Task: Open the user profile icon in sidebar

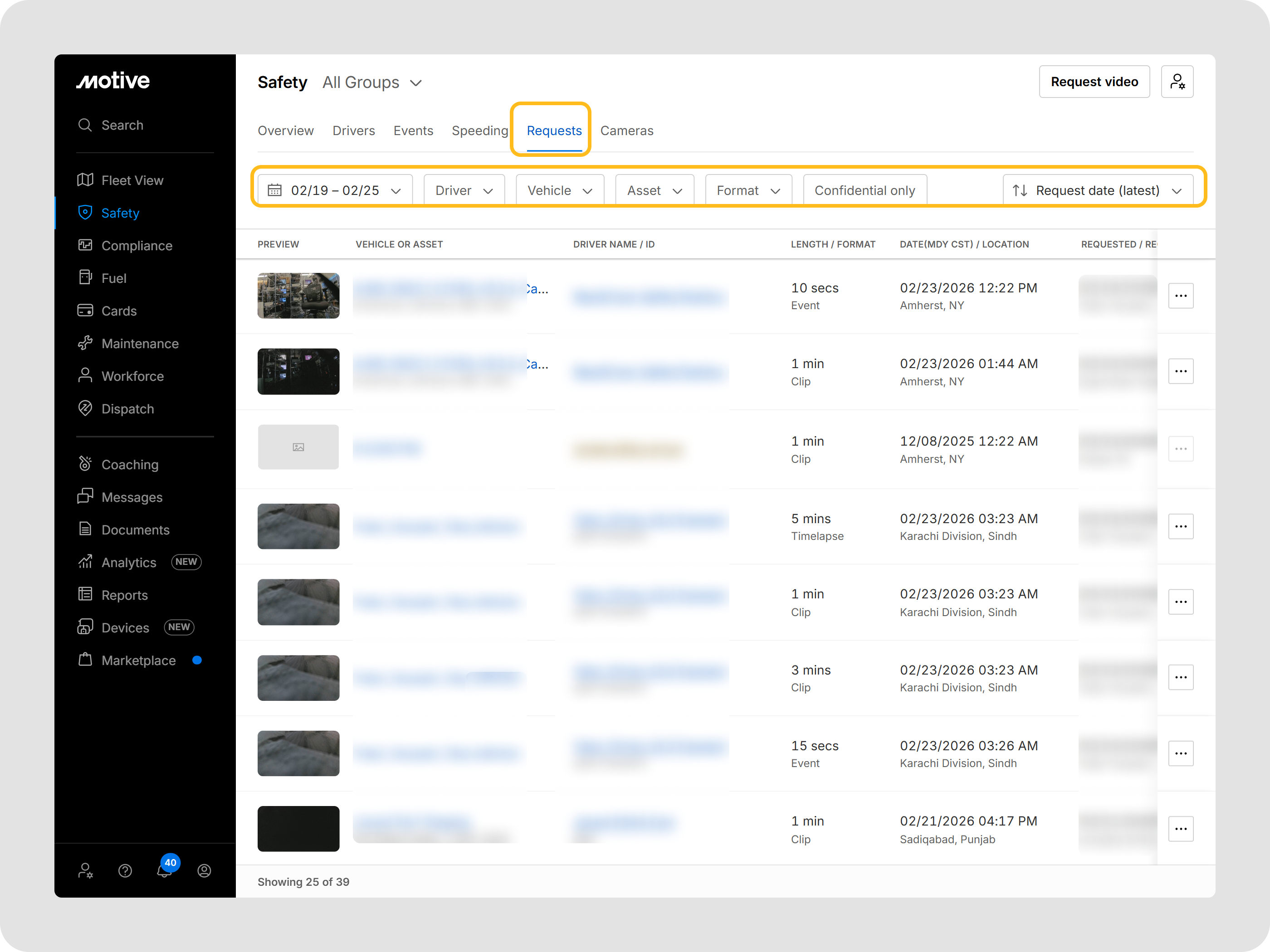Action: (x=204, y=870)
